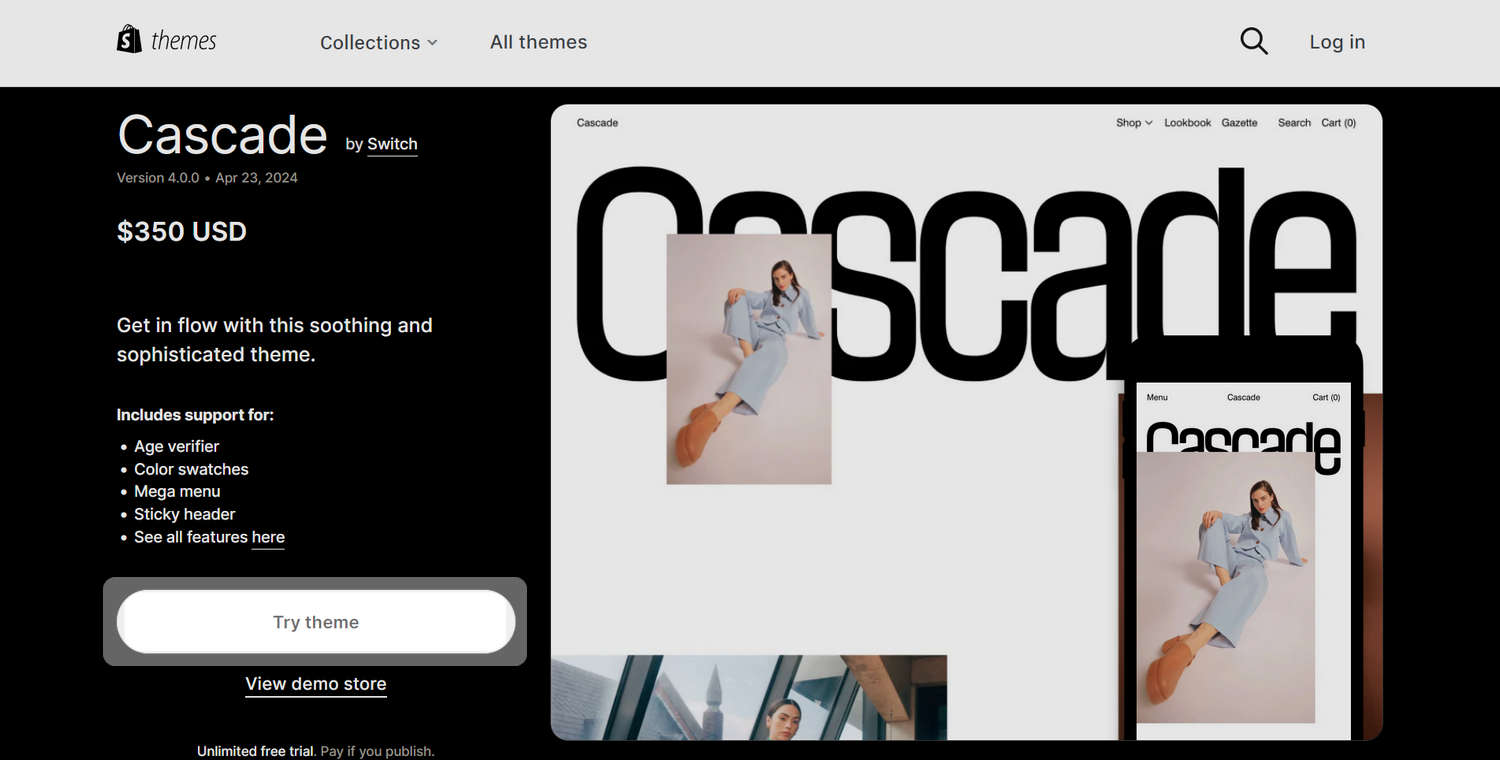The width and height of the screenshot is (1500, 760).
Task: Click Shop dropdown in preview header
Action: tap(1134, 123)
